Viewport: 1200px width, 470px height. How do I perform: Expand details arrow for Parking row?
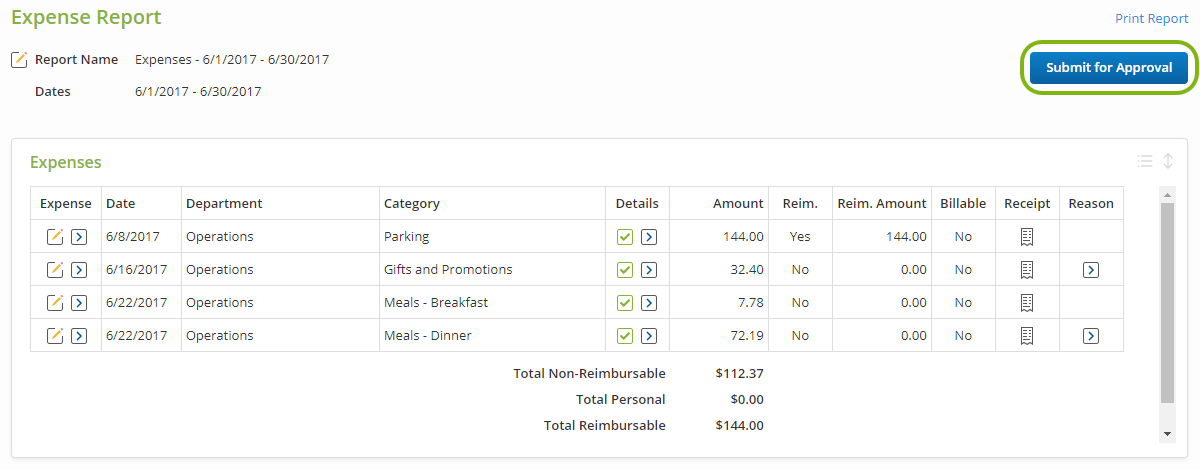click(x=648, y=237)
